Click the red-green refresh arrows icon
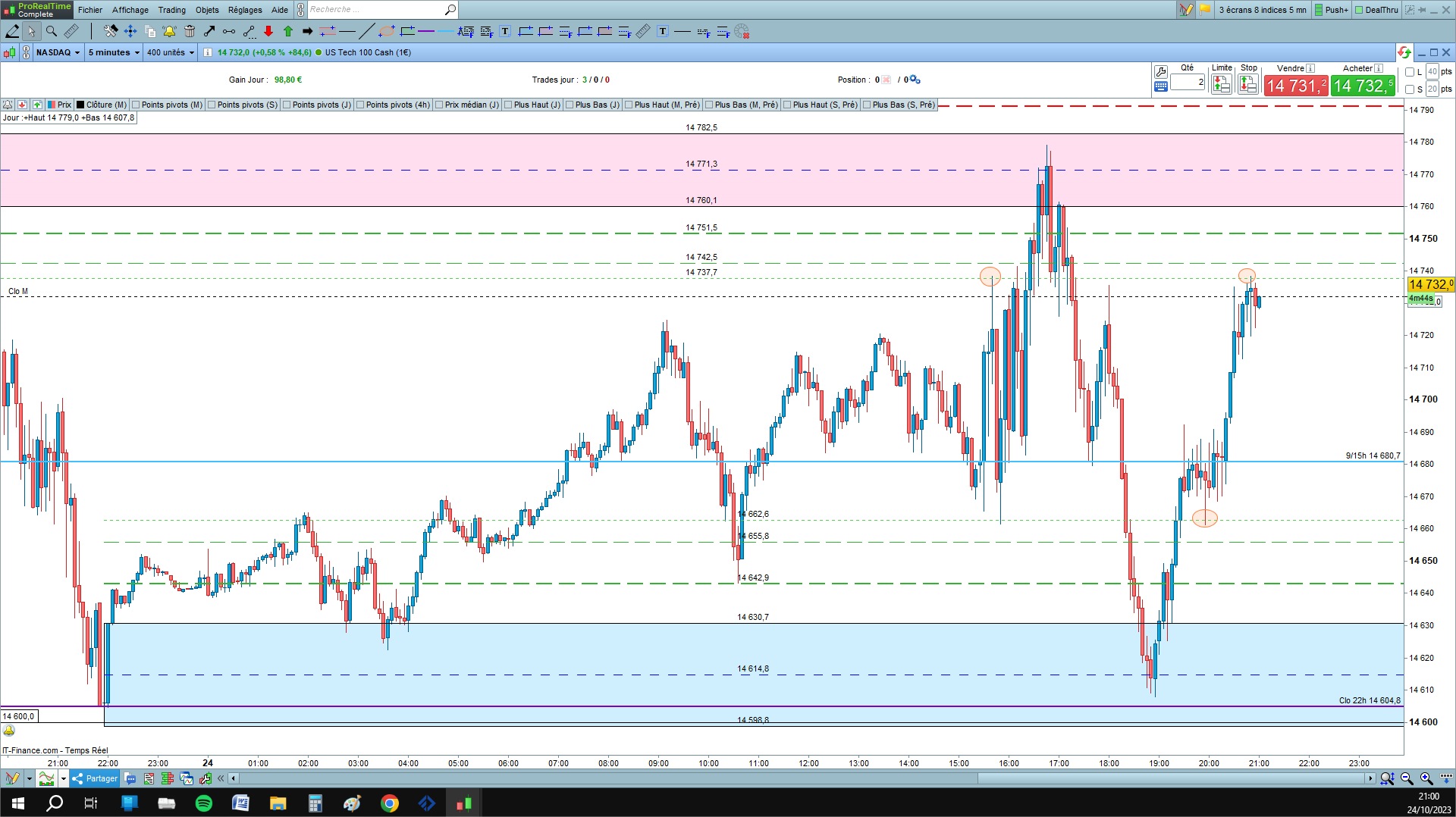 1404,52
